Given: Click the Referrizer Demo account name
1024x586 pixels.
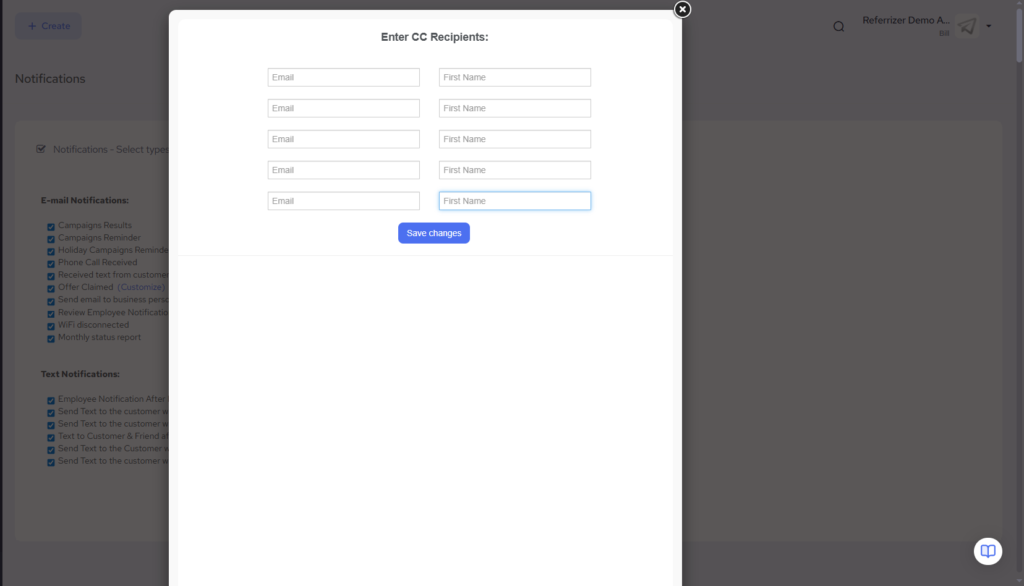Looking at the screenshot, I should [x=906, y=20].
